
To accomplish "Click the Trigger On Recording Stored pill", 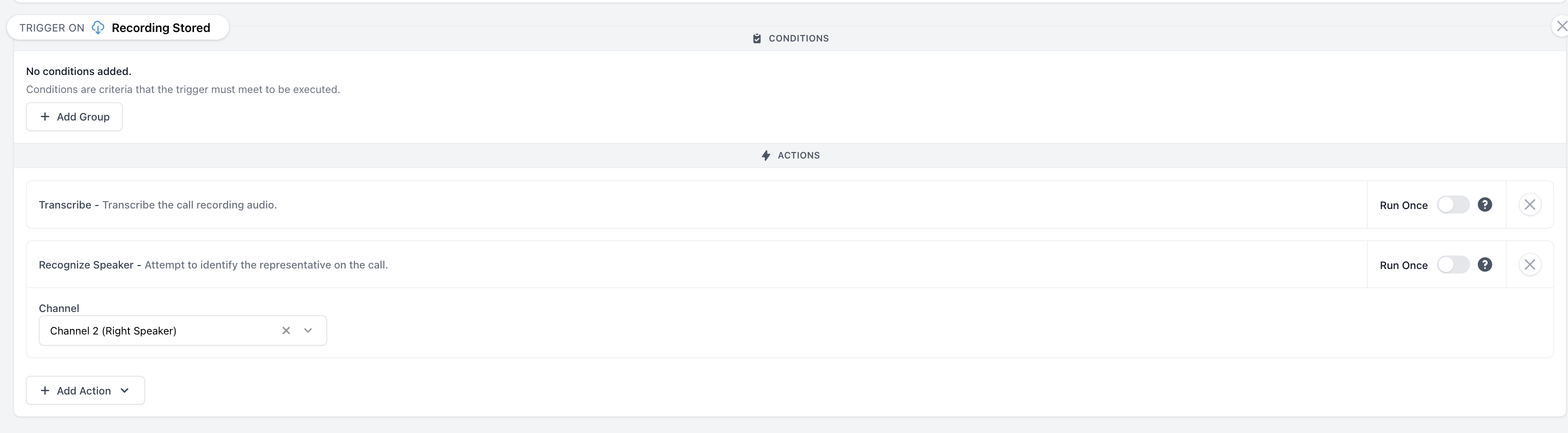I will [118, 27].
